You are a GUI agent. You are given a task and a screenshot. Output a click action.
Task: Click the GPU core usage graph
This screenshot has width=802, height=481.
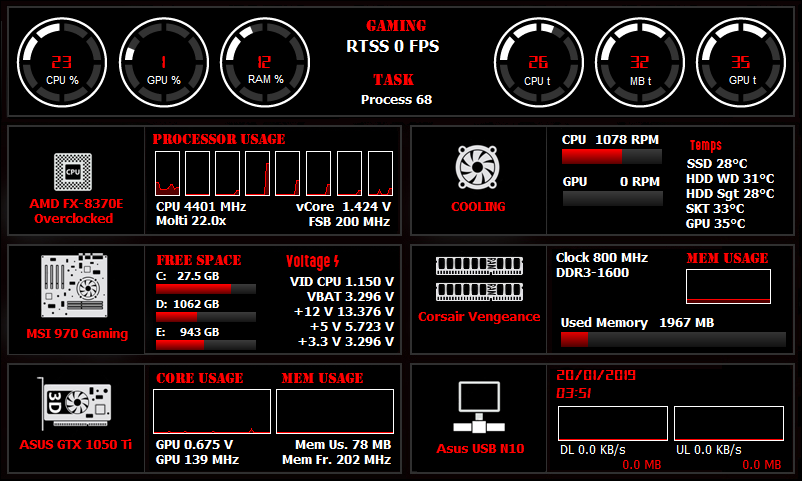[211, 411]
